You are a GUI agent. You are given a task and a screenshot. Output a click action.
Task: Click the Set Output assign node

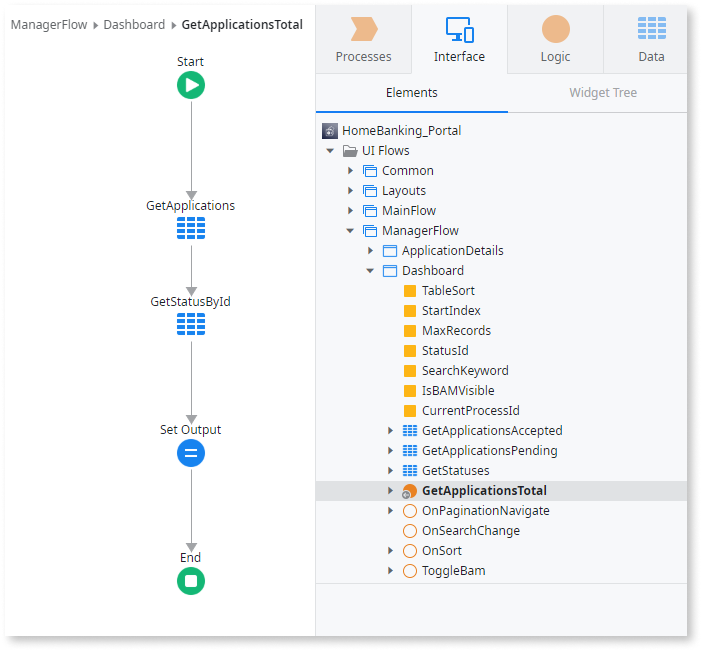(x=191, y=453)
